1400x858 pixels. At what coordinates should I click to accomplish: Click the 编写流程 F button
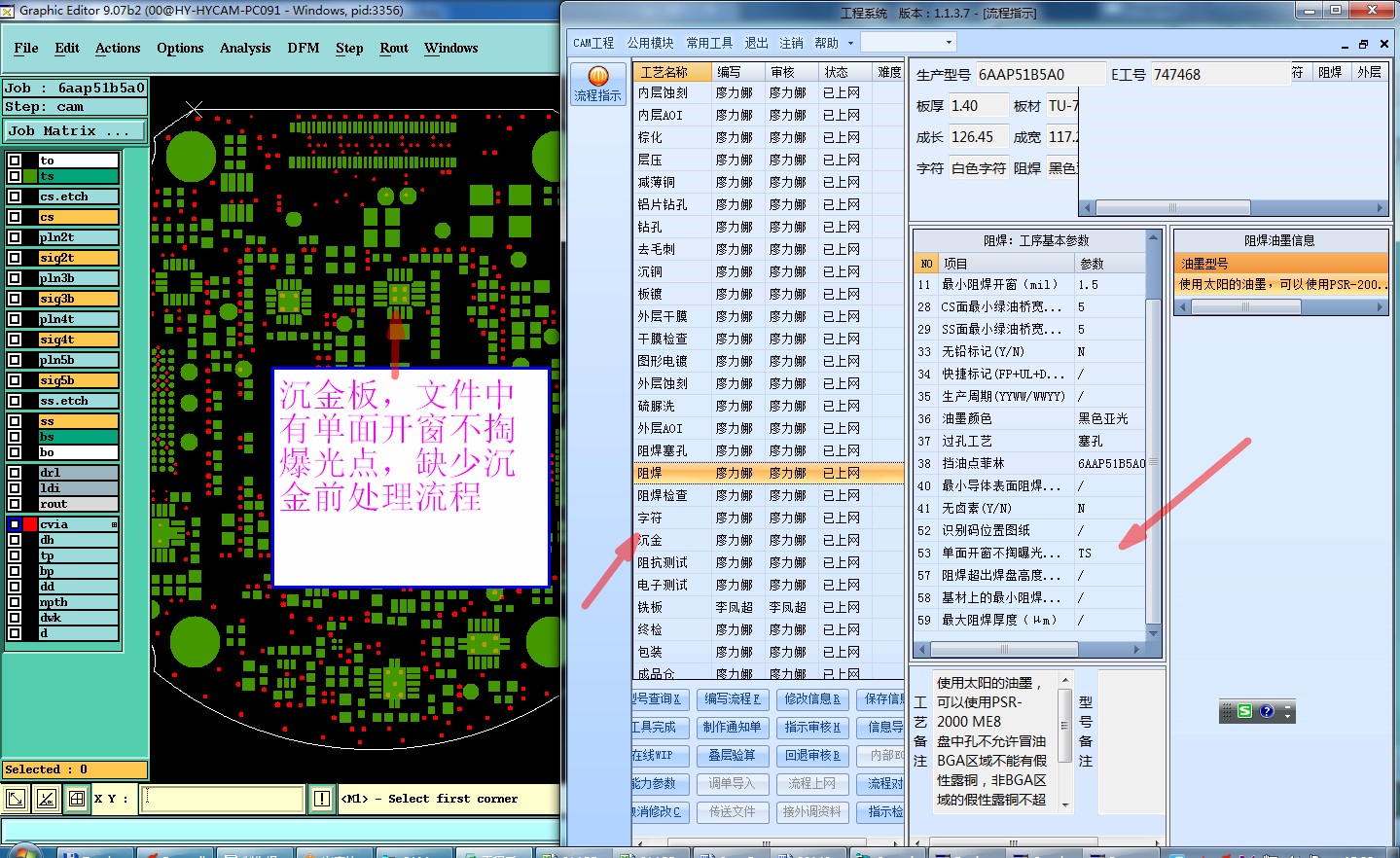(733, 699)
